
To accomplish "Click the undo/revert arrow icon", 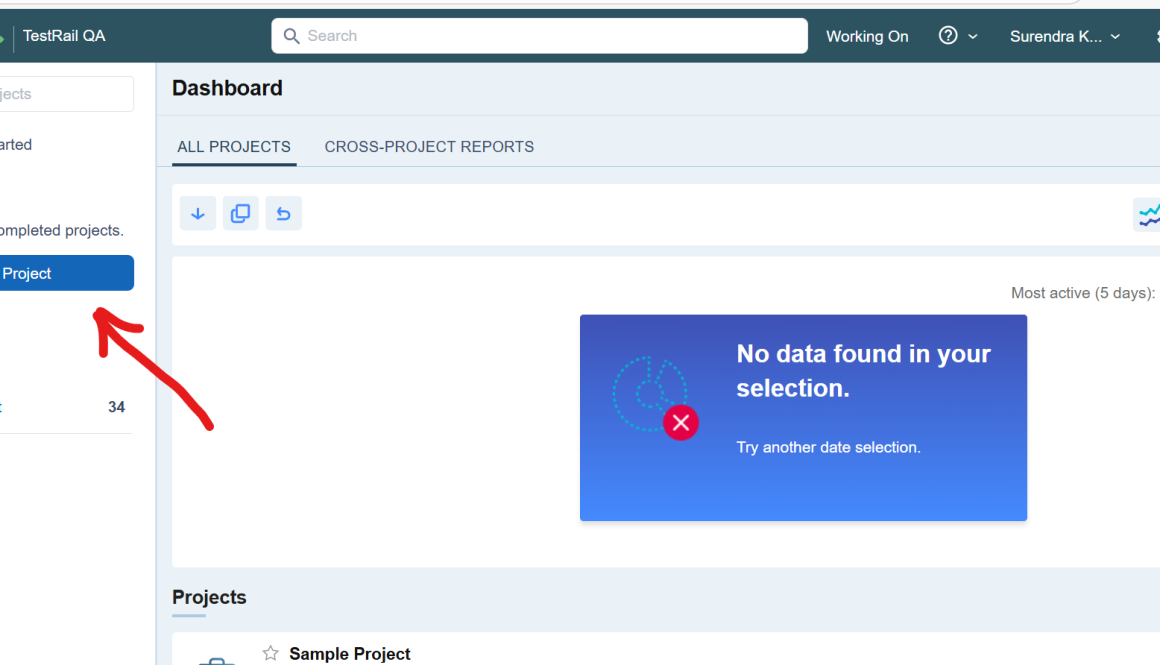I will point(283,213).
